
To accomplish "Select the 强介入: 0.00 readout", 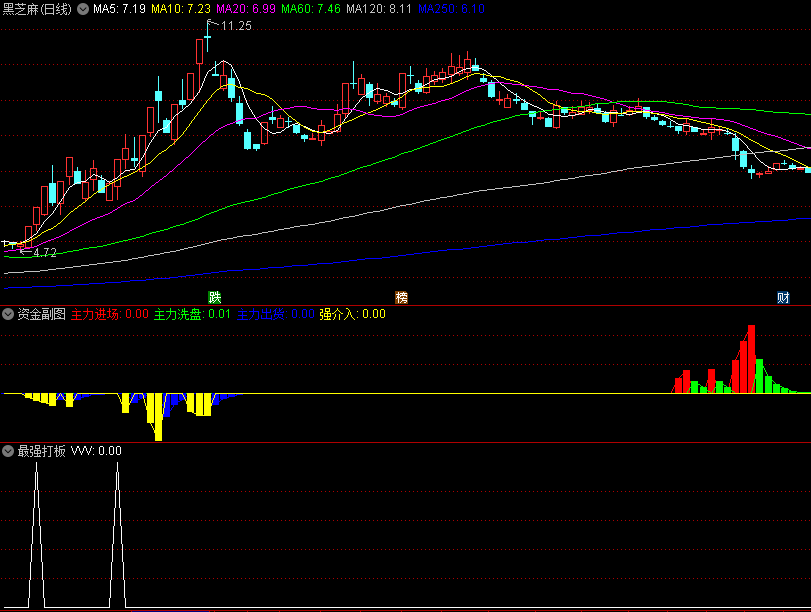I will click(x=352, y=314).
